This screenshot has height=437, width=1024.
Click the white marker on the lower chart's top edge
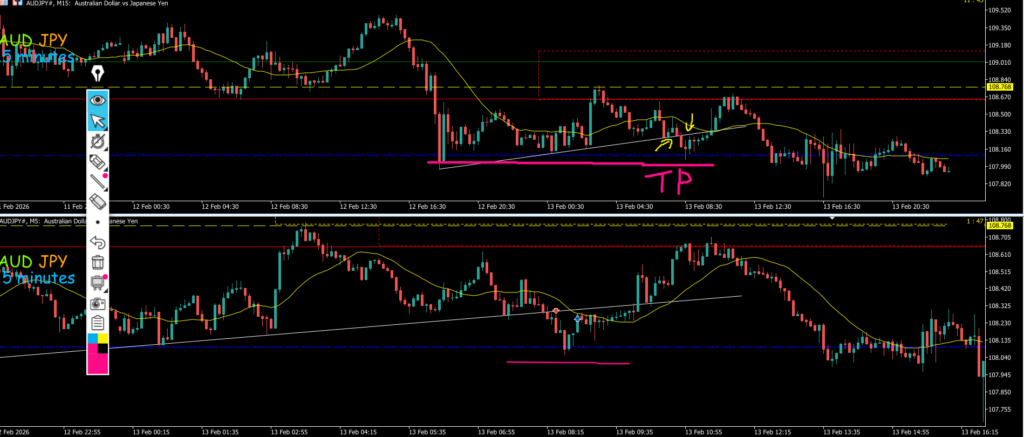click(830, 217)
